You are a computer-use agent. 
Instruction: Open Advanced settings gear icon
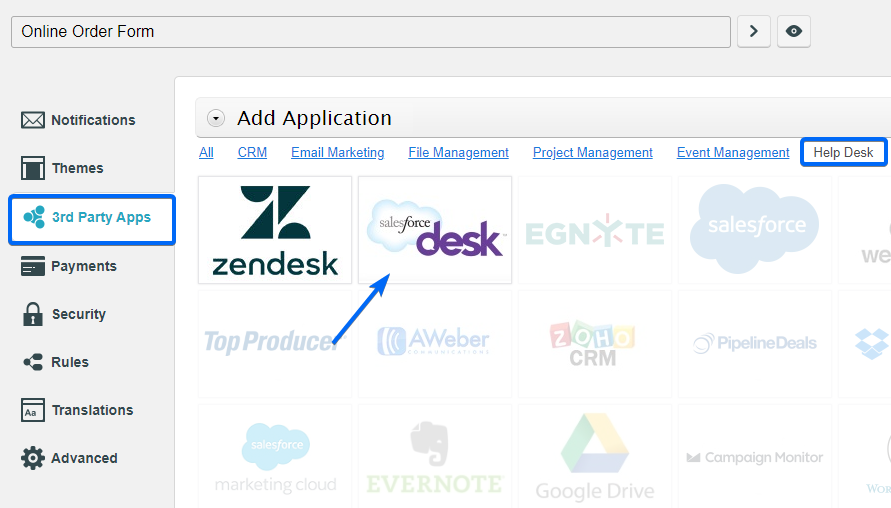[33, 458]
